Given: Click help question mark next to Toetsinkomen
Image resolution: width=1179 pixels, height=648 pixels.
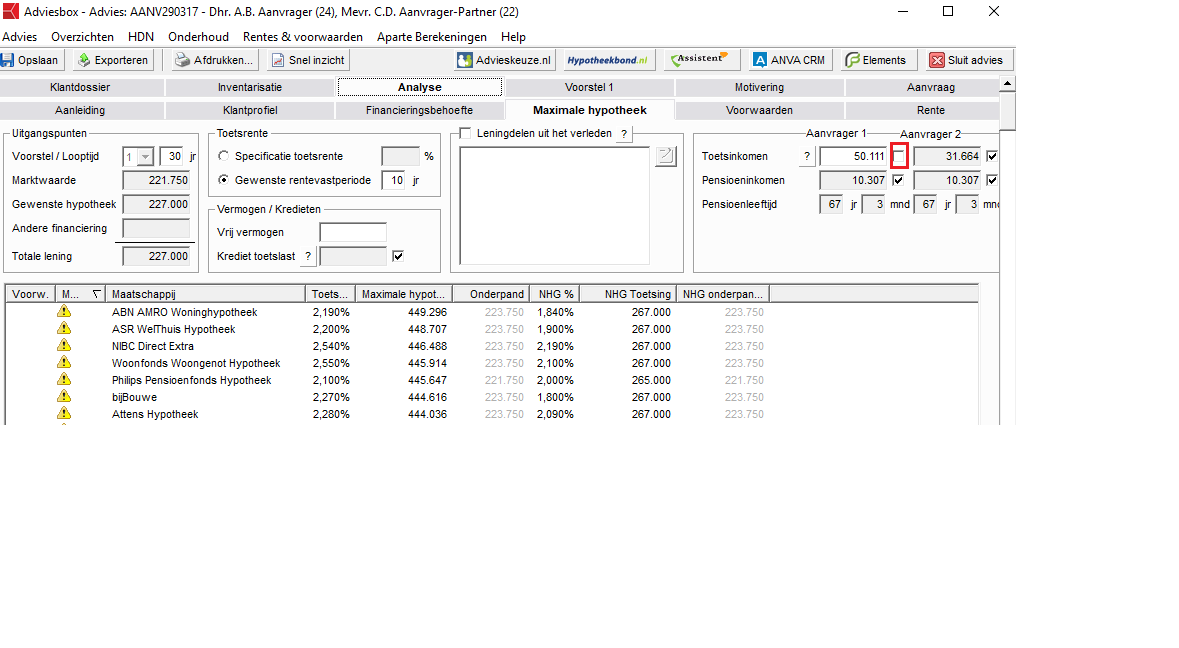Looking at the screenshot, I should click(807, 156).
